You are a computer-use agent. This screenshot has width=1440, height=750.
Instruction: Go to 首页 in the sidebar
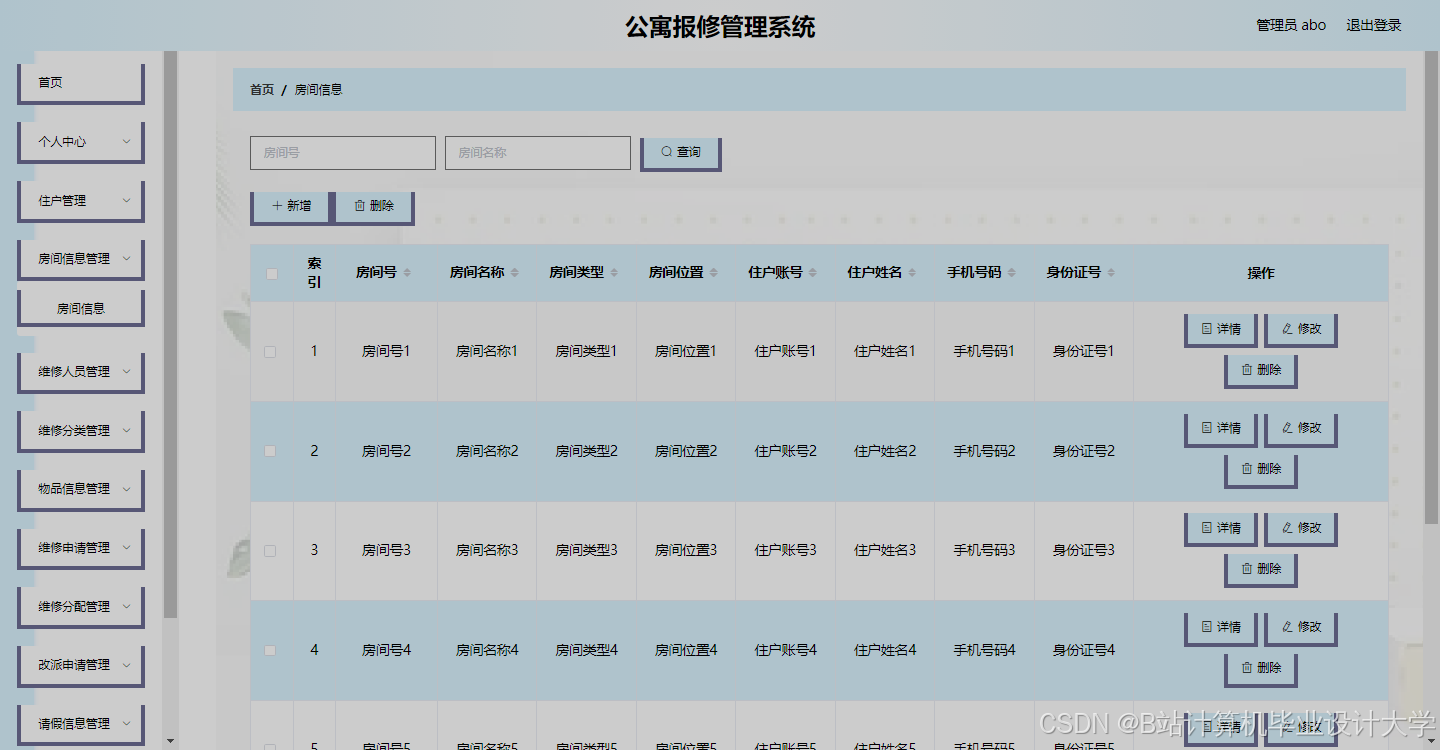tap(81, 83)
